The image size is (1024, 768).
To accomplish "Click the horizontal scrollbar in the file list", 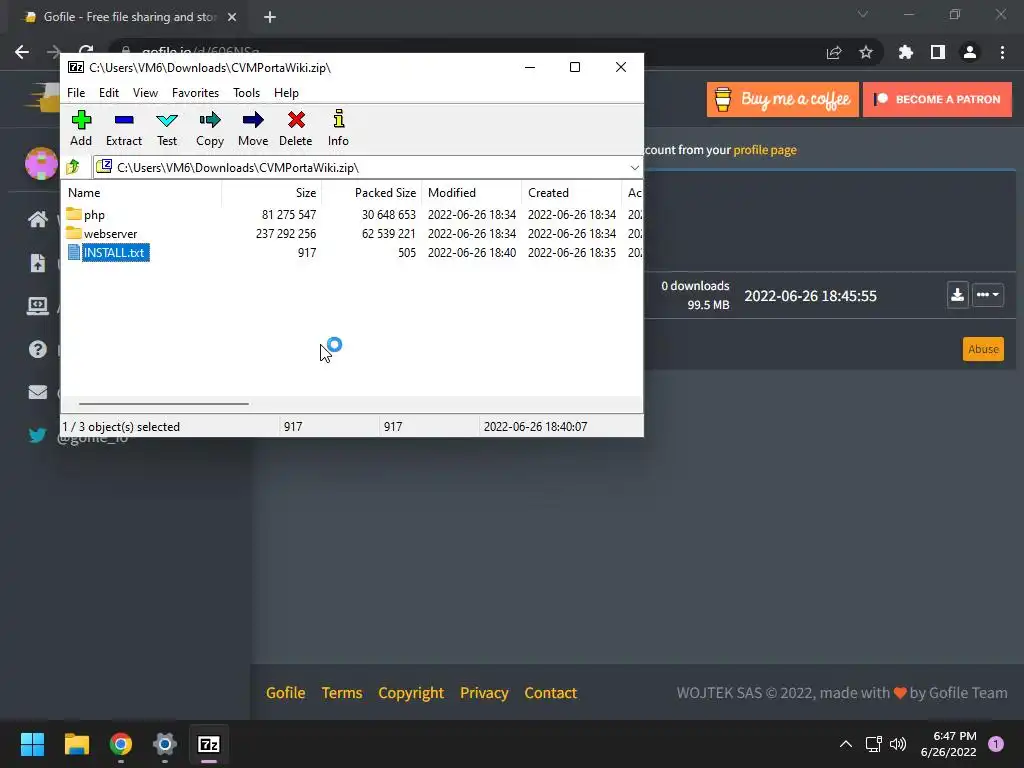I will click(163, 404).
